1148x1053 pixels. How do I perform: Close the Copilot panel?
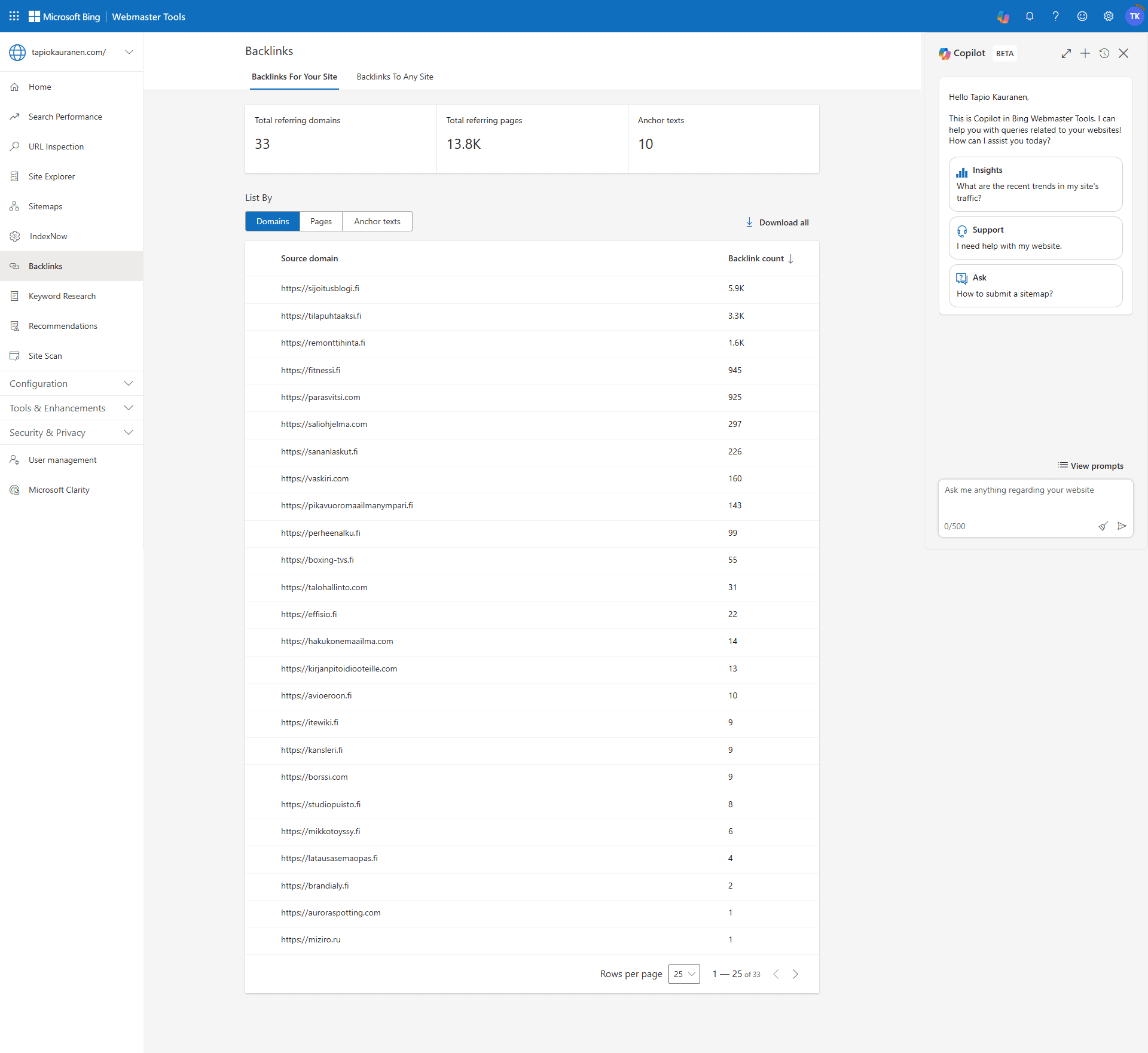[x=1123, y=53]
